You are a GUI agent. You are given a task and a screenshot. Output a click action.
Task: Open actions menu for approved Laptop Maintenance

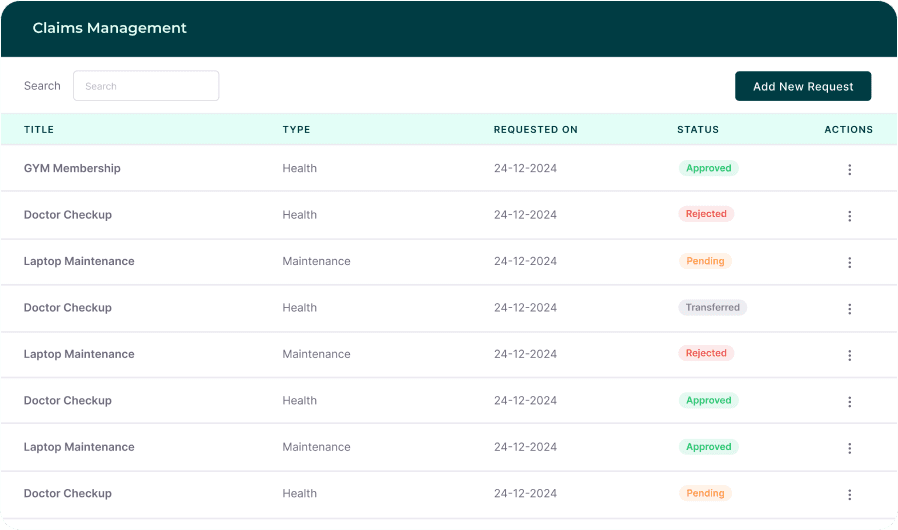tap(849, 448)
